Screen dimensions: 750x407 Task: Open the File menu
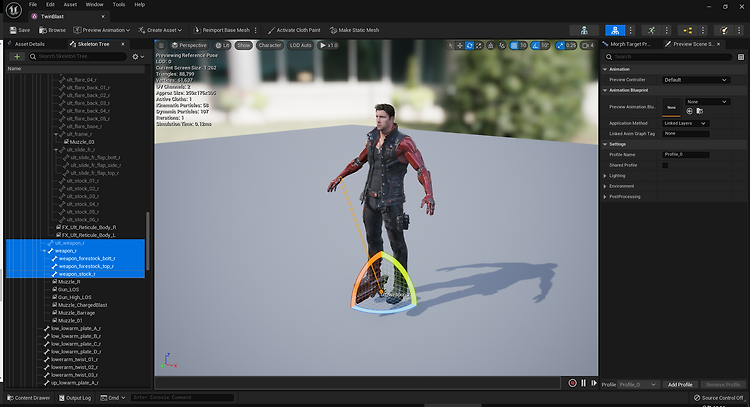pyautogui.click(x=33, y=4)
